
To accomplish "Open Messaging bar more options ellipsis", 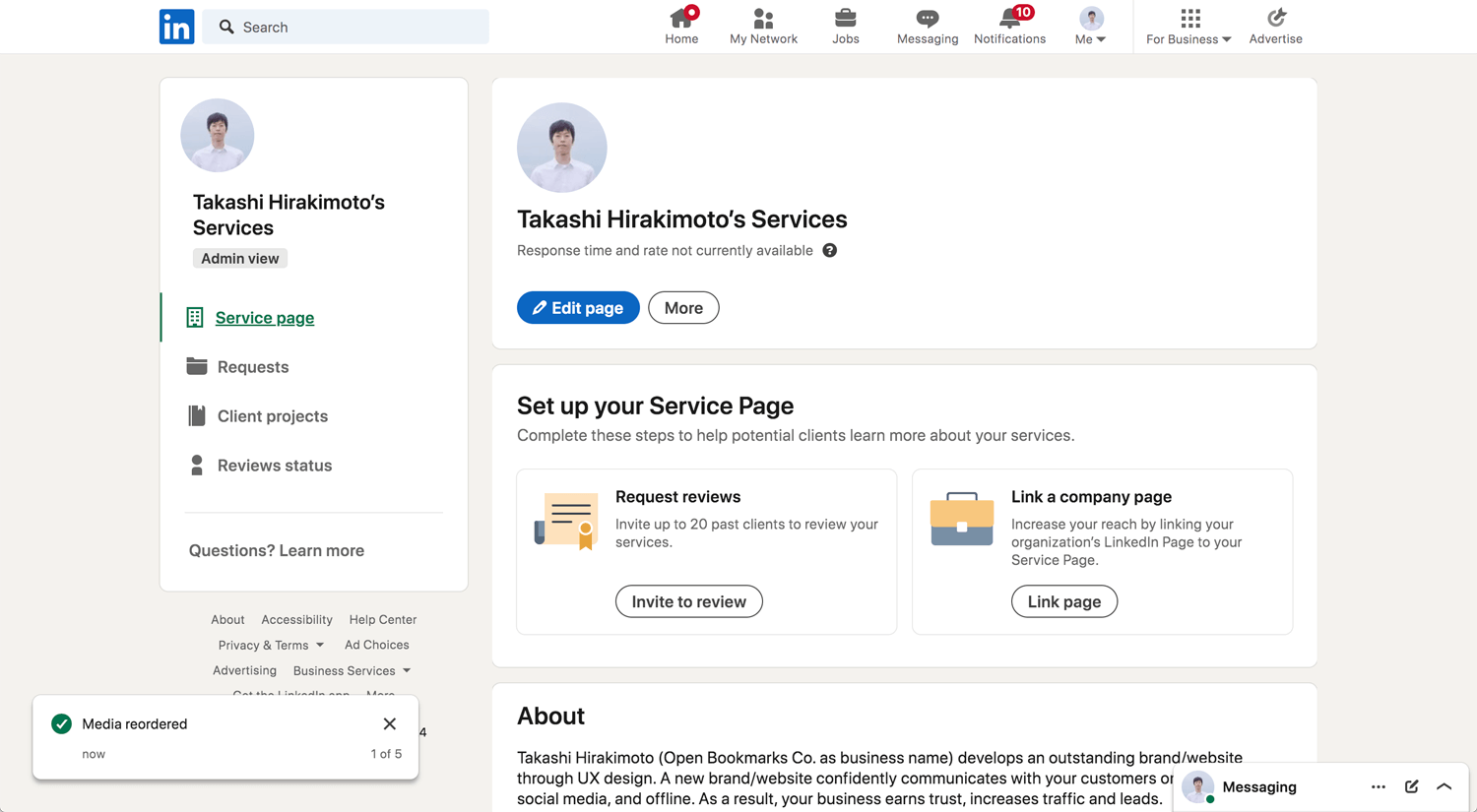I will tap(1379, 786).
